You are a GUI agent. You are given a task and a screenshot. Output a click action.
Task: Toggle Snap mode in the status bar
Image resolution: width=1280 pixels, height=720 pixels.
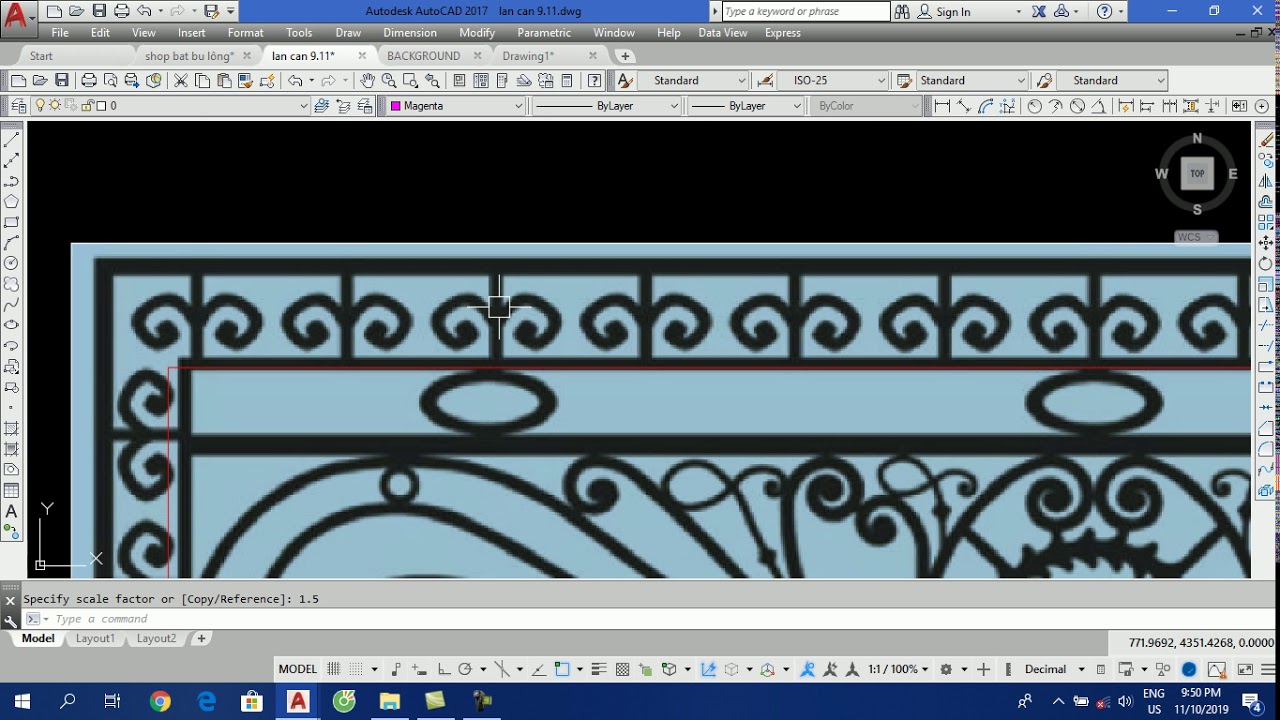click(356, 669)
